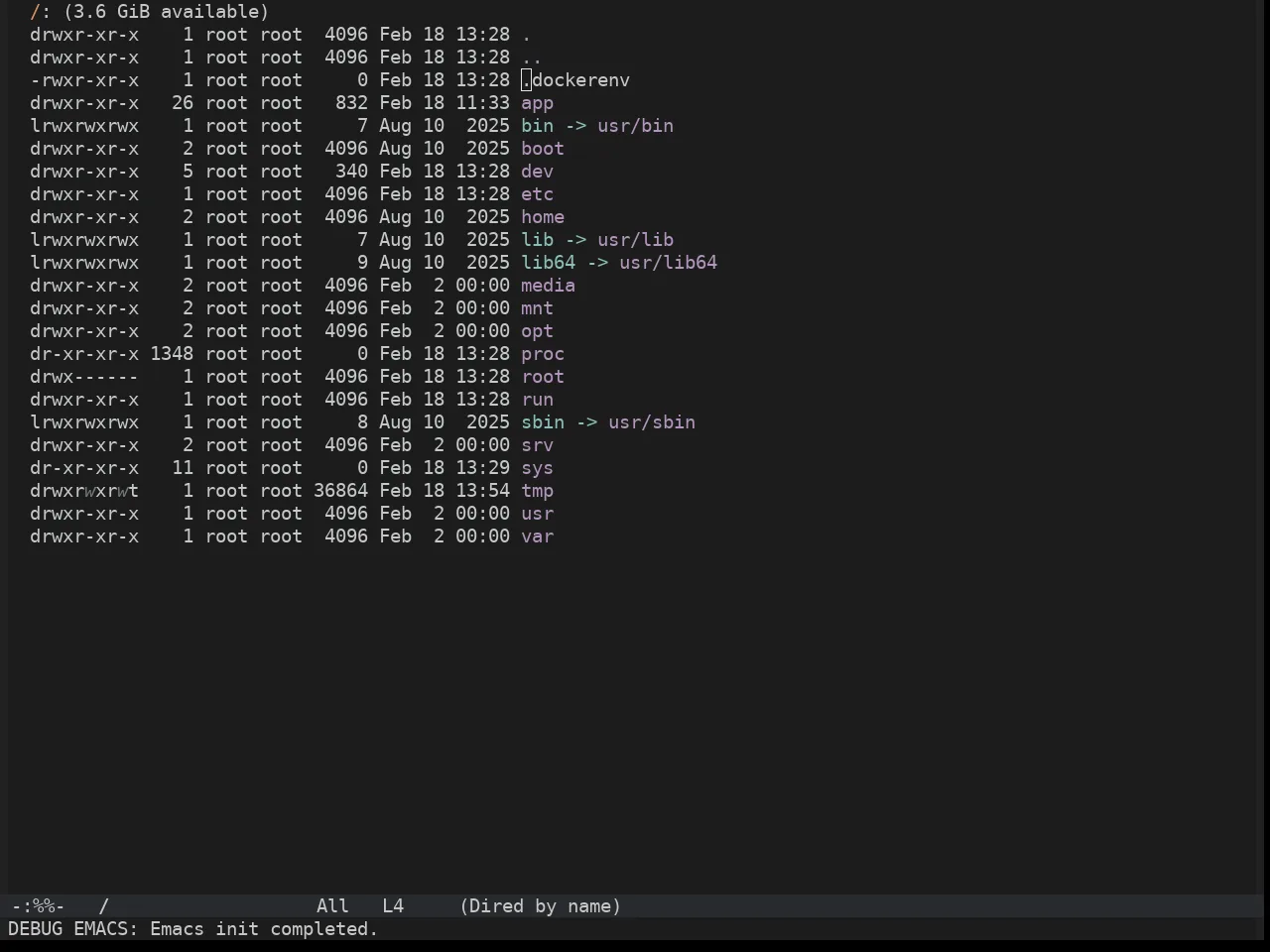Image resolution: width=1270 pixels, height=952 pixels.
Task: Open the srv directory
Action: (x=537, y=445)
